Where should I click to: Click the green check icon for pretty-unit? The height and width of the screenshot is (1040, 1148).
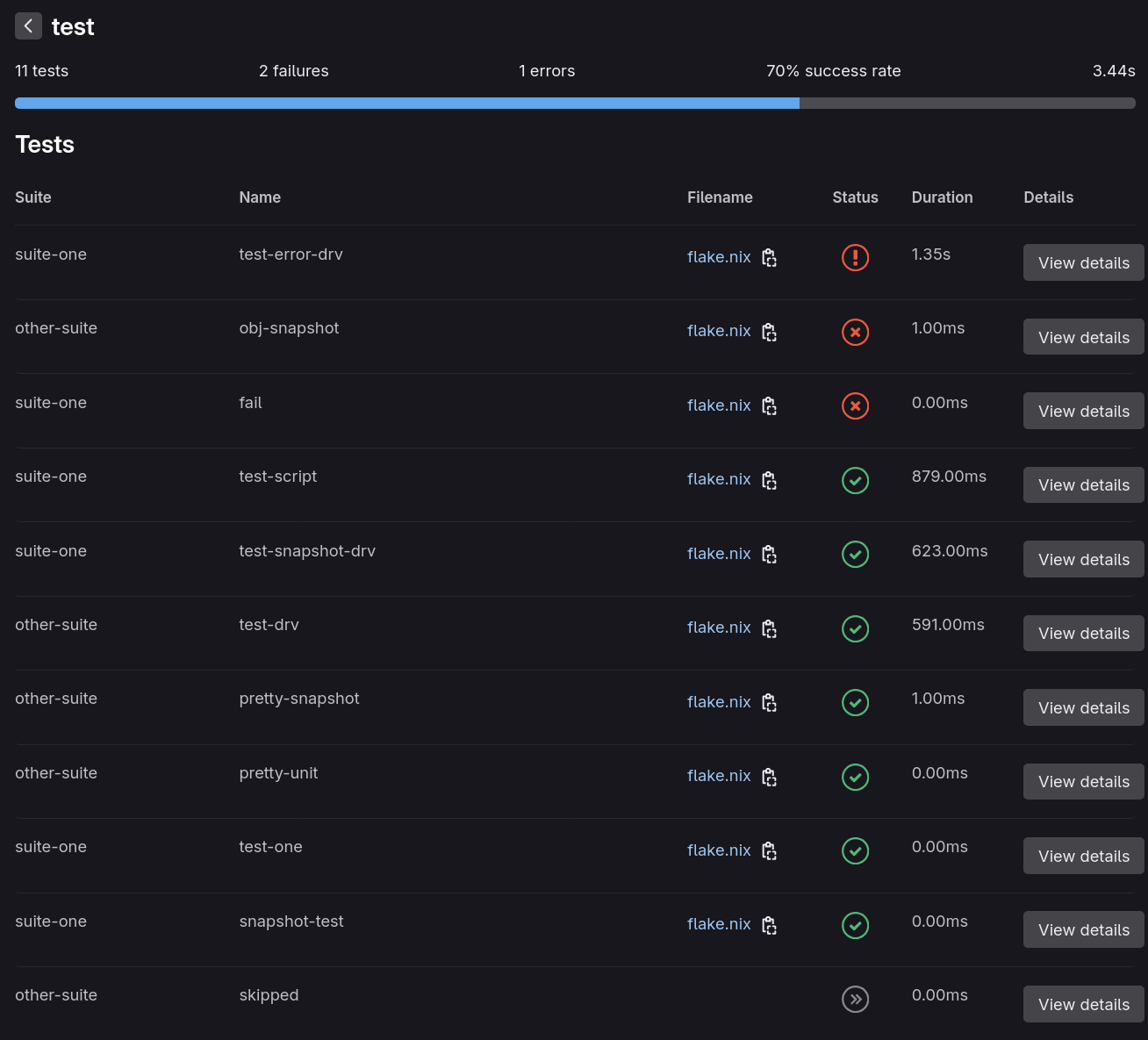click(855, 777)
